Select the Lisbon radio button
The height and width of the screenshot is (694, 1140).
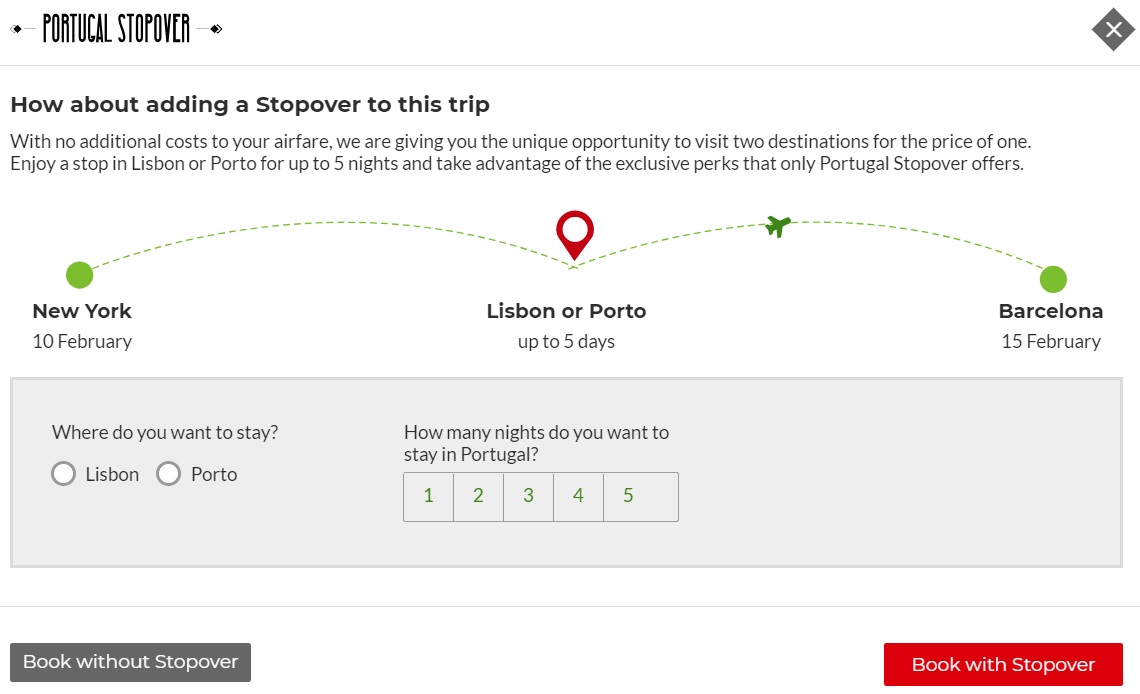64,474
